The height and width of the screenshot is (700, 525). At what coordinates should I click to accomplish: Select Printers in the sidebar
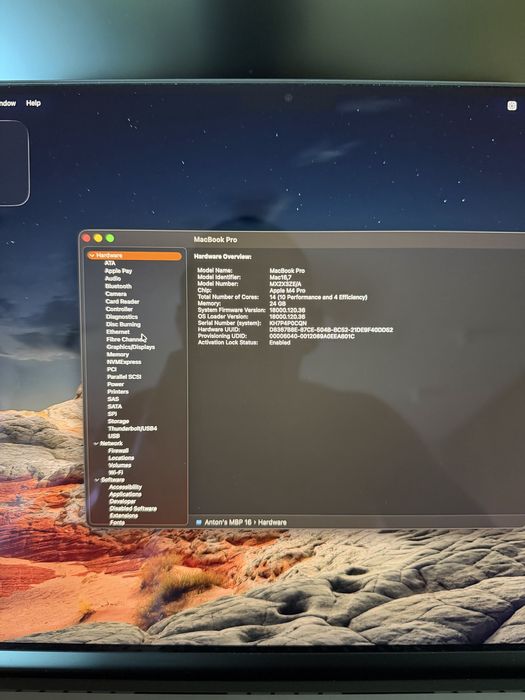118,392
